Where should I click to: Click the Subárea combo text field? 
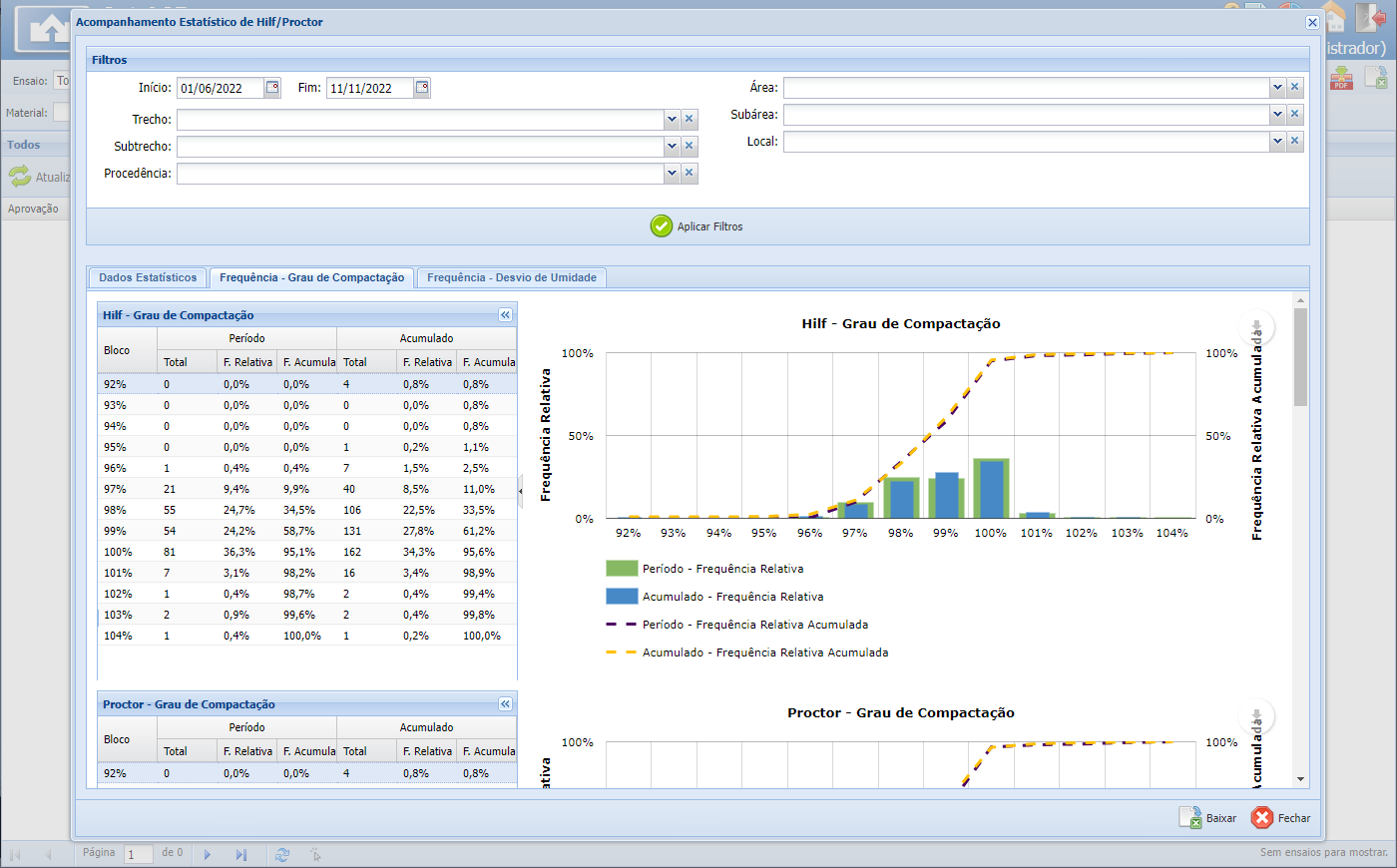click(1027, 114)
